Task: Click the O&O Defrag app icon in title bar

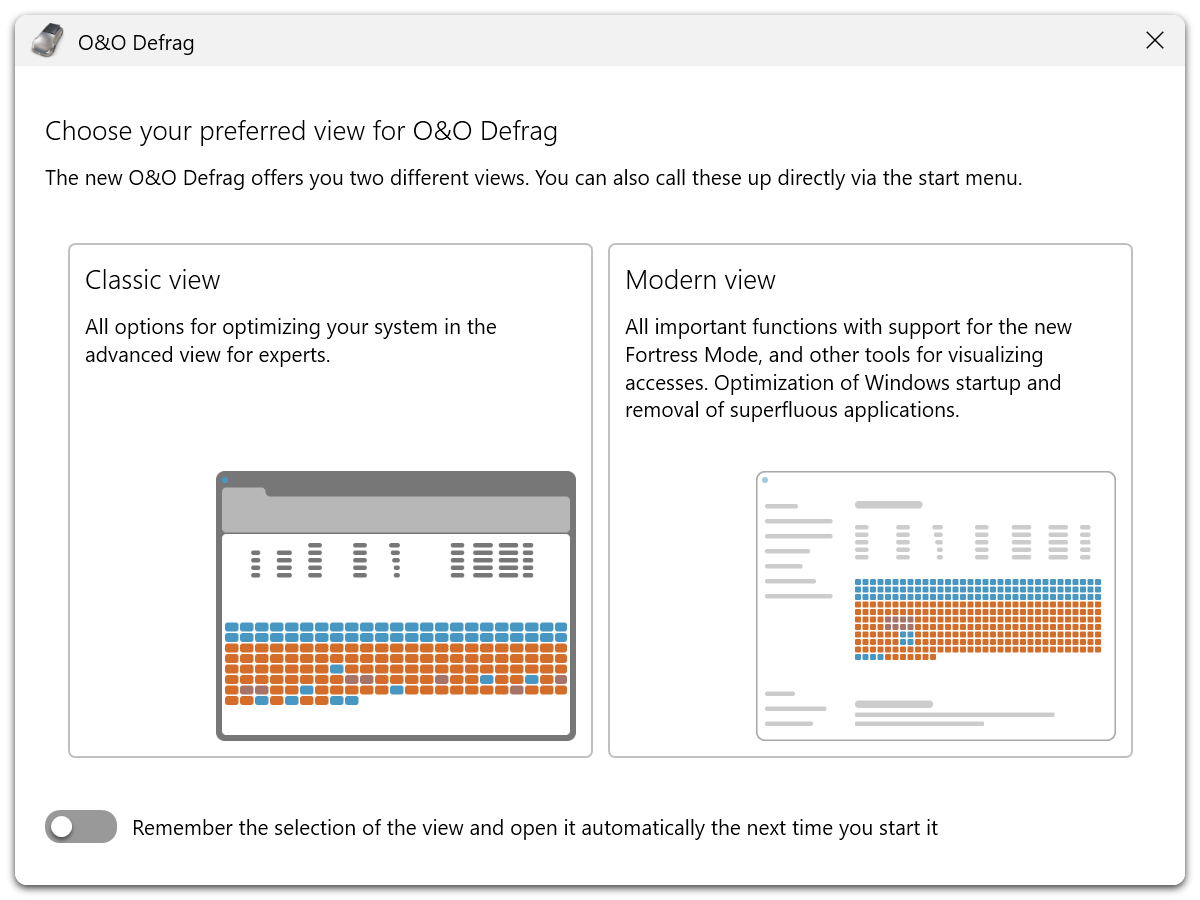Action: [47, 42]
